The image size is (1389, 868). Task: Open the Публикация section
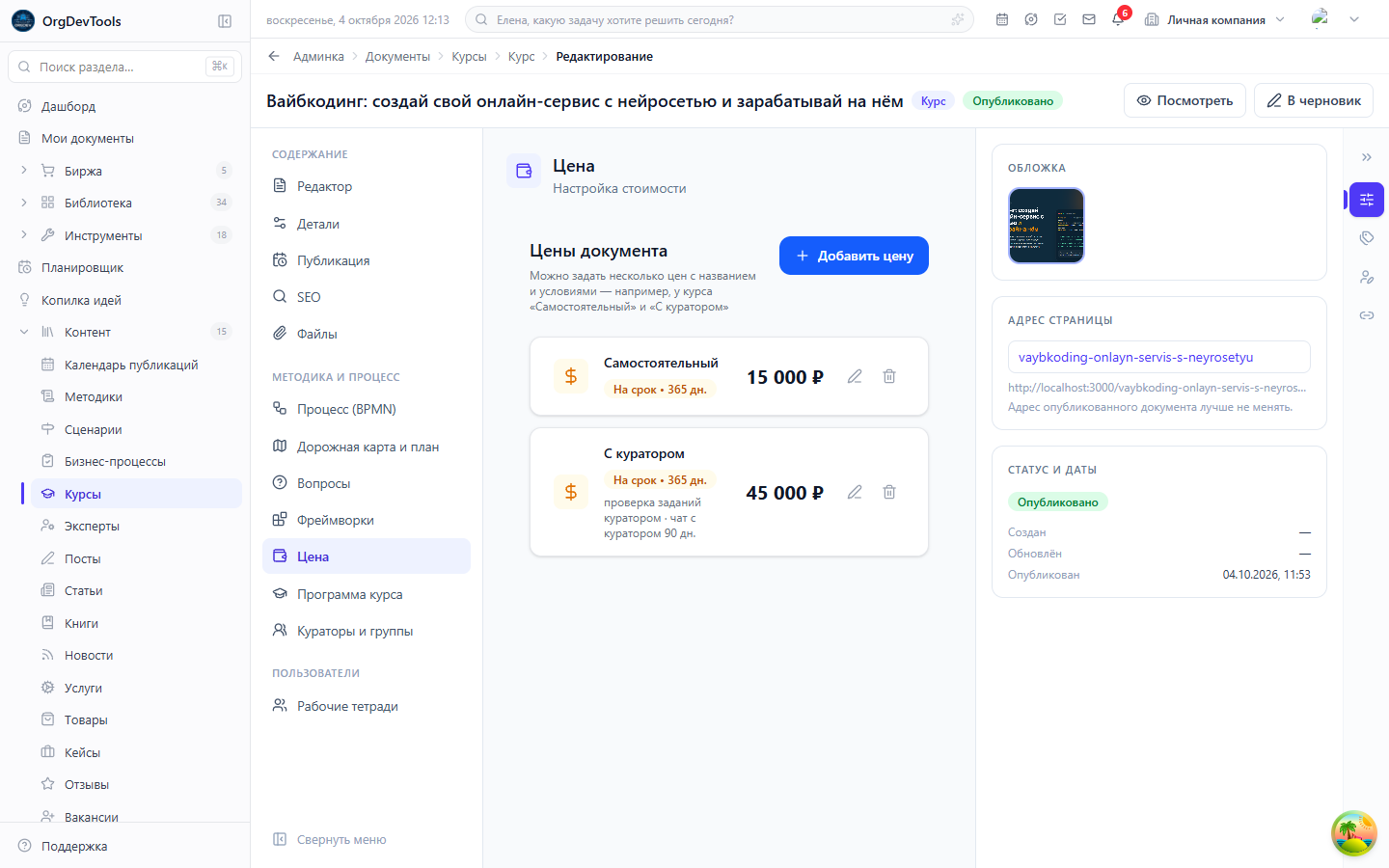point(367,260)
